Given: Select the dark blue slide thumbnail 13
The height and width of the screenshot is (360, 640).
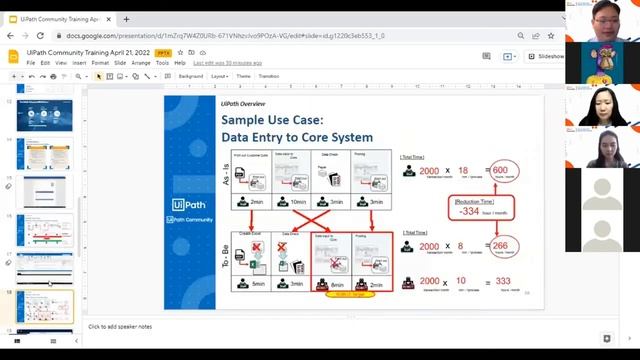Looking at the screenshot, I should (44, 116).
